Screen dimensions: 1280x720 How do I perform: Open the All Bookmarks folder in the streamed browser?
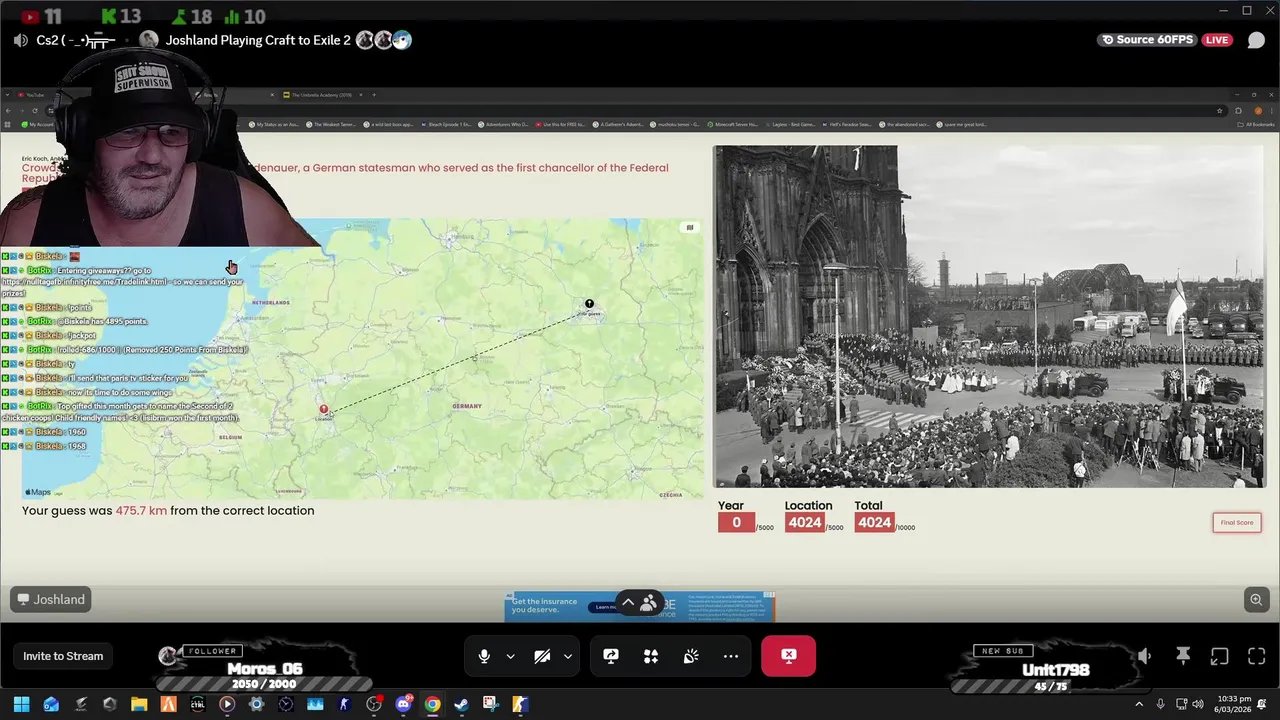coord(1256,124)
